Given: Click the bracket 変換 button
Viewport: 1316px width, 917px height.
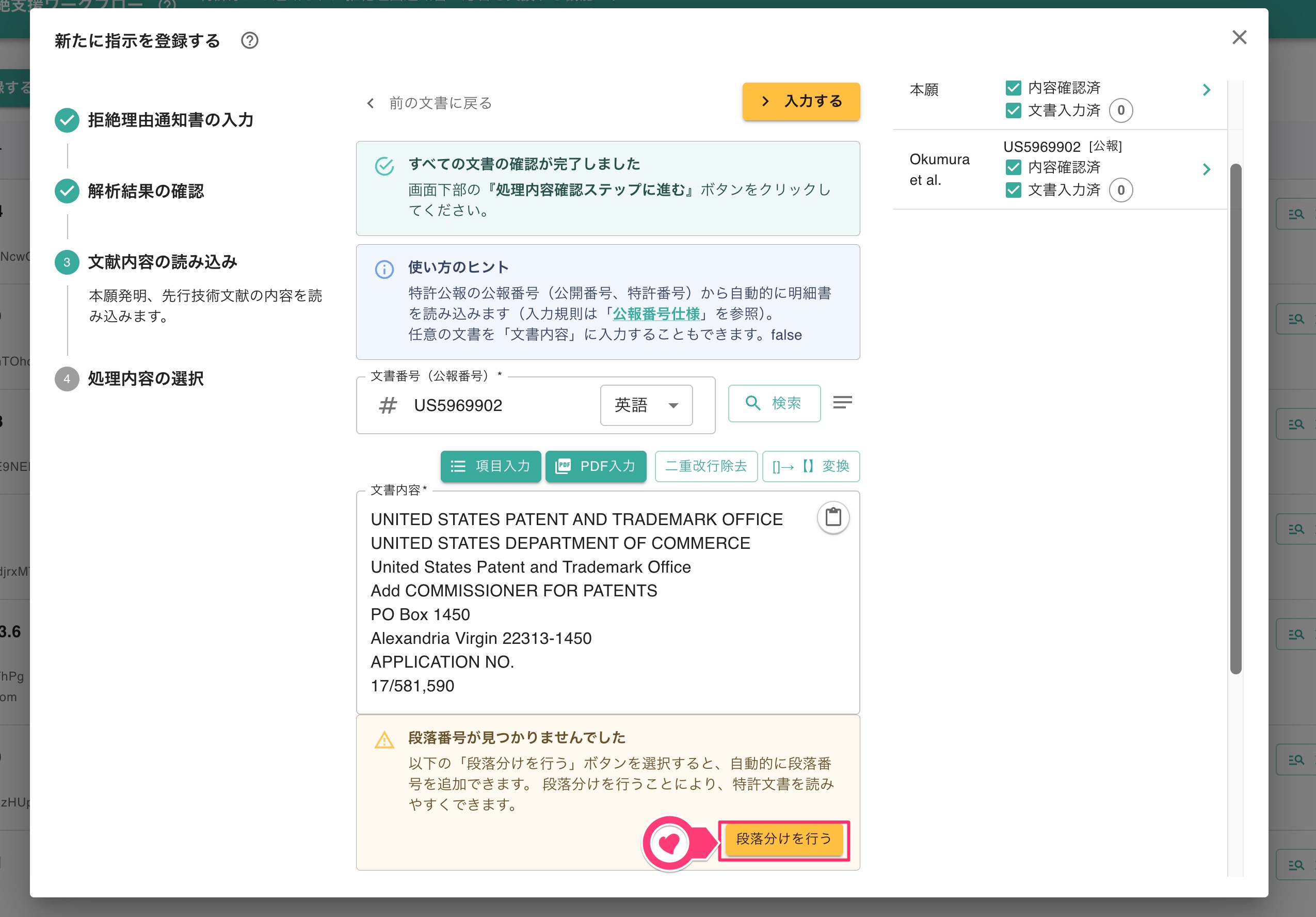Looking at the screenshot, I should pyautogui.click(x=810, y=466).
